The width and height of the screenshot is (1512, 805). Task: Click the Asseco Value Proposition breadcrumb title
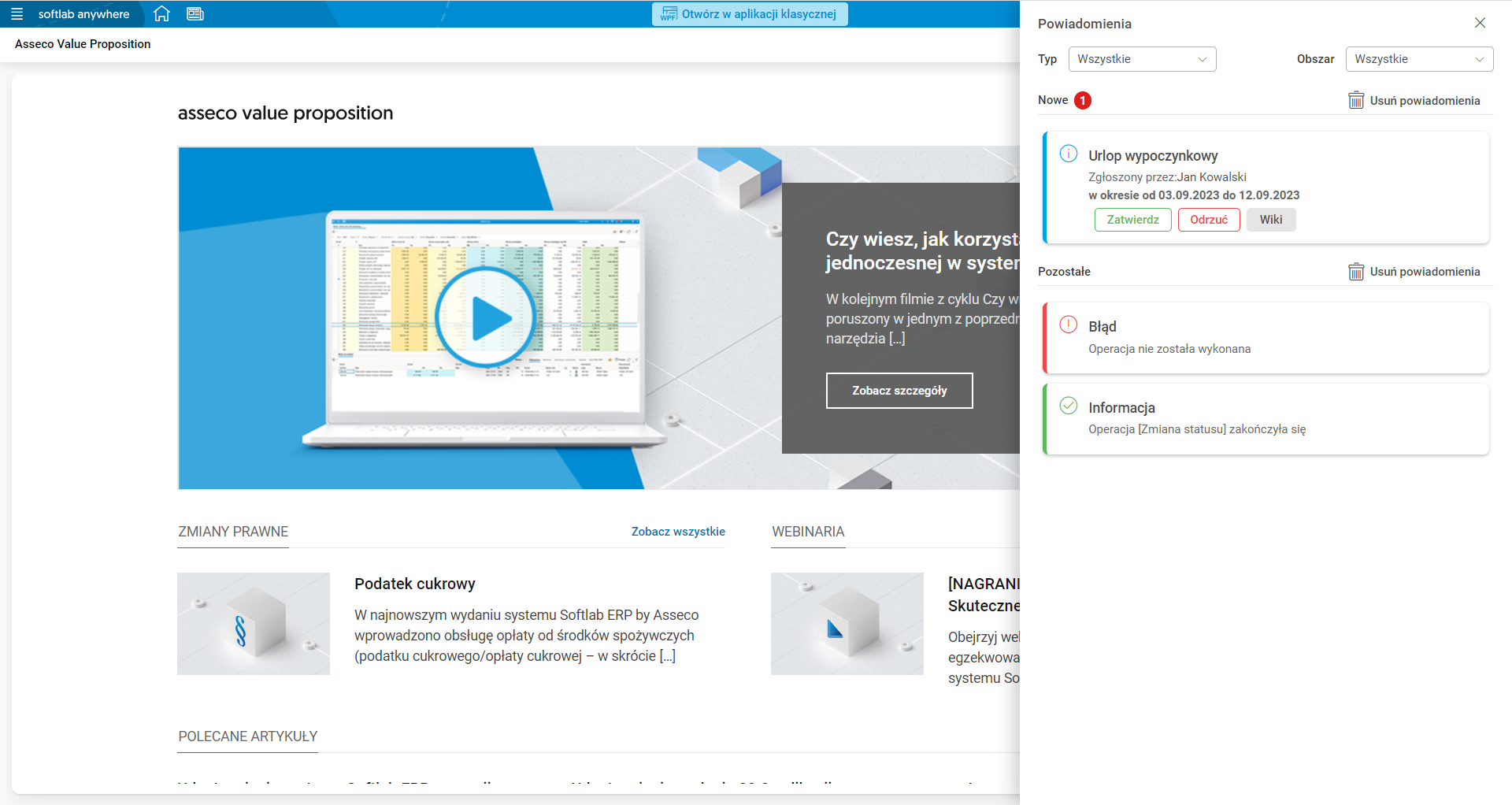(x=83, y=44)
